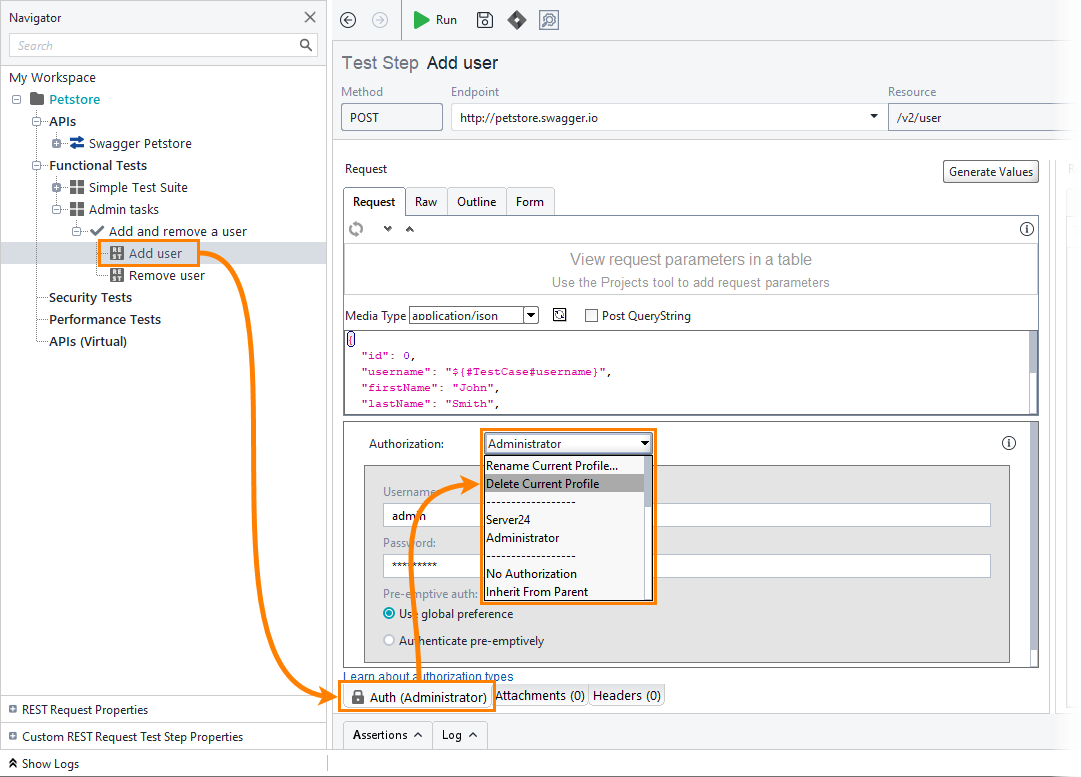Click the Generate Values button

[x=990, y=172]
